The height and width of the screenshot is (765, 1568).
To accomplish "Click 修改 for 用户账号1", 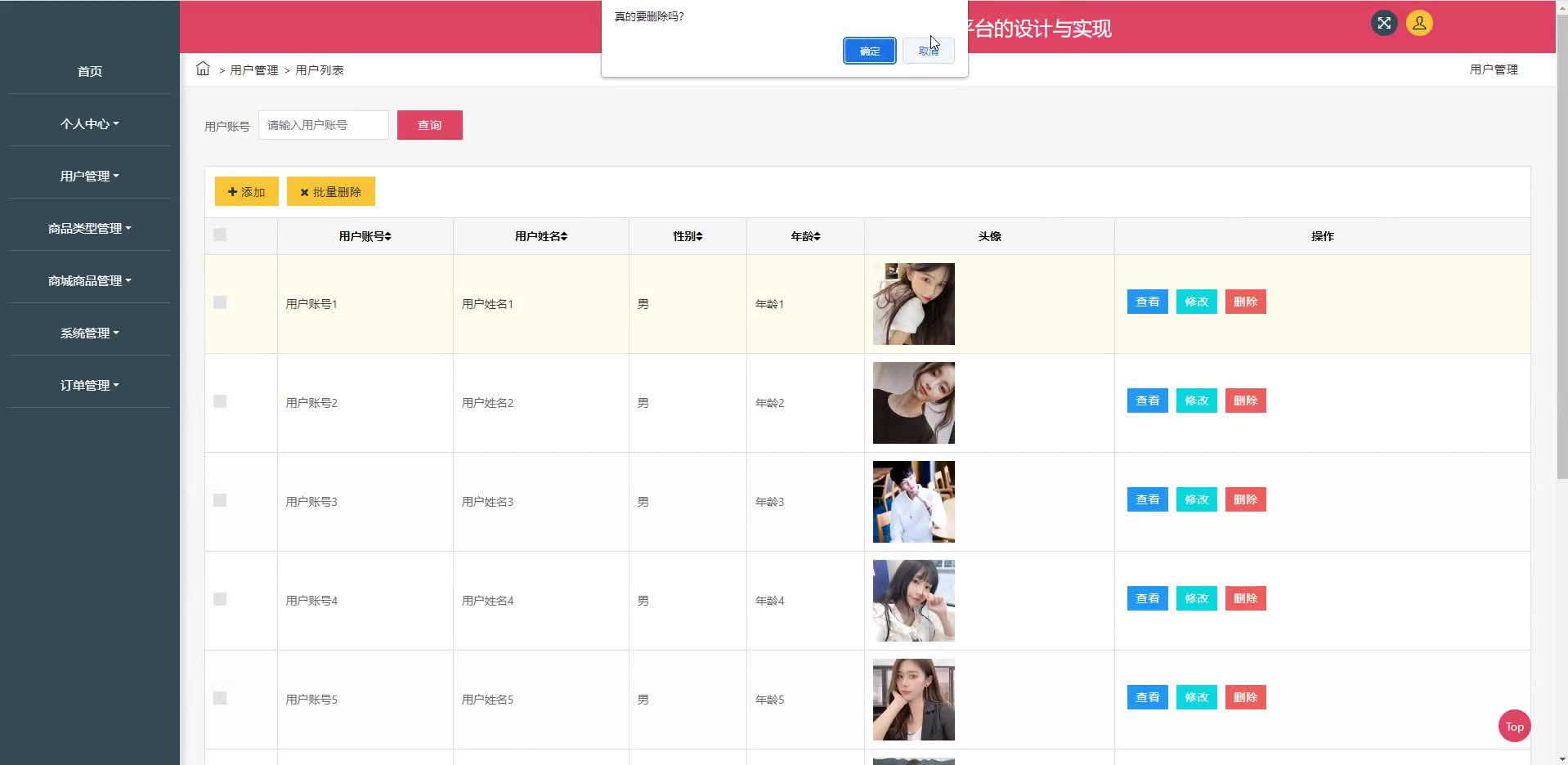I will point(1197,302).
